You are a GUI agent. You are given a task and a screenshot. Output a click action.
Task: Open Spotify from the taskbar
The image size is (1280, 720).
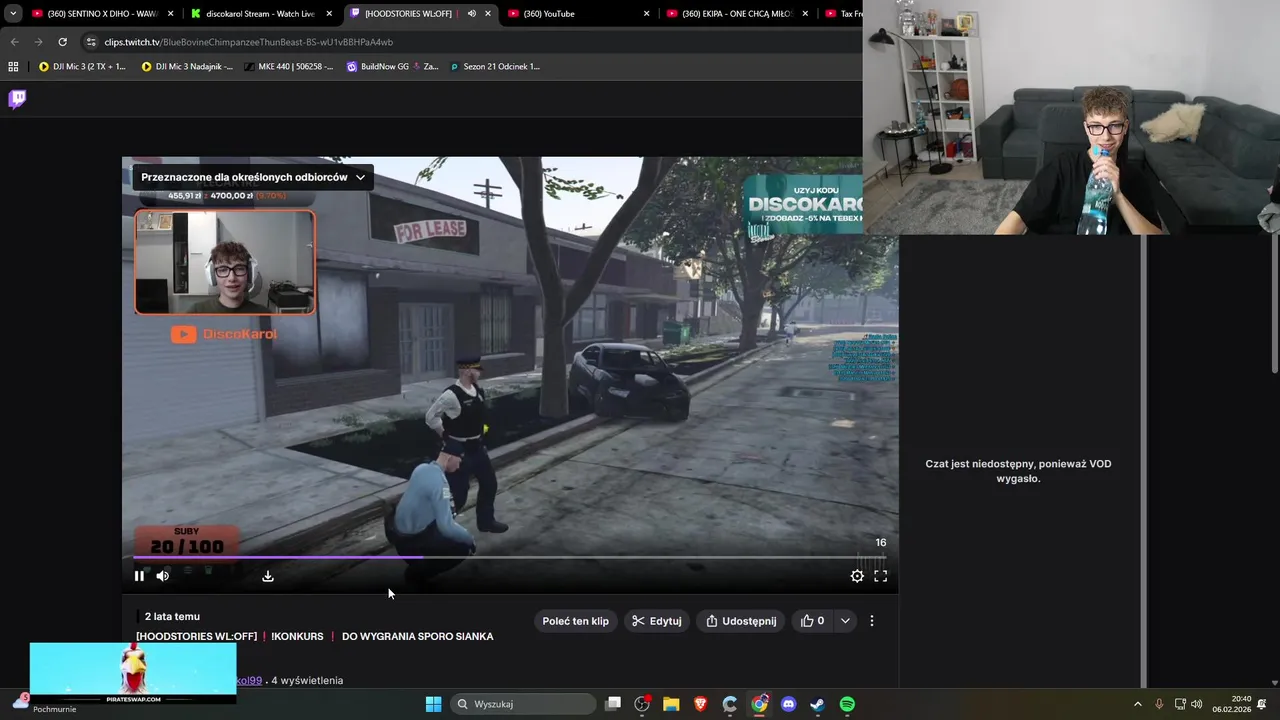tap(847, 704)
